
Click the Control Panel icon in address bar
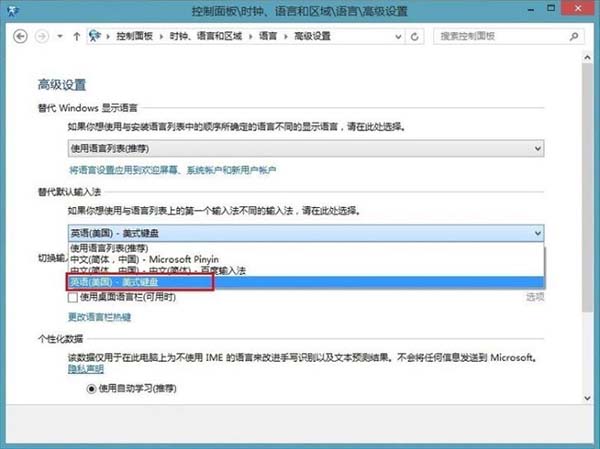click(95, 36)
